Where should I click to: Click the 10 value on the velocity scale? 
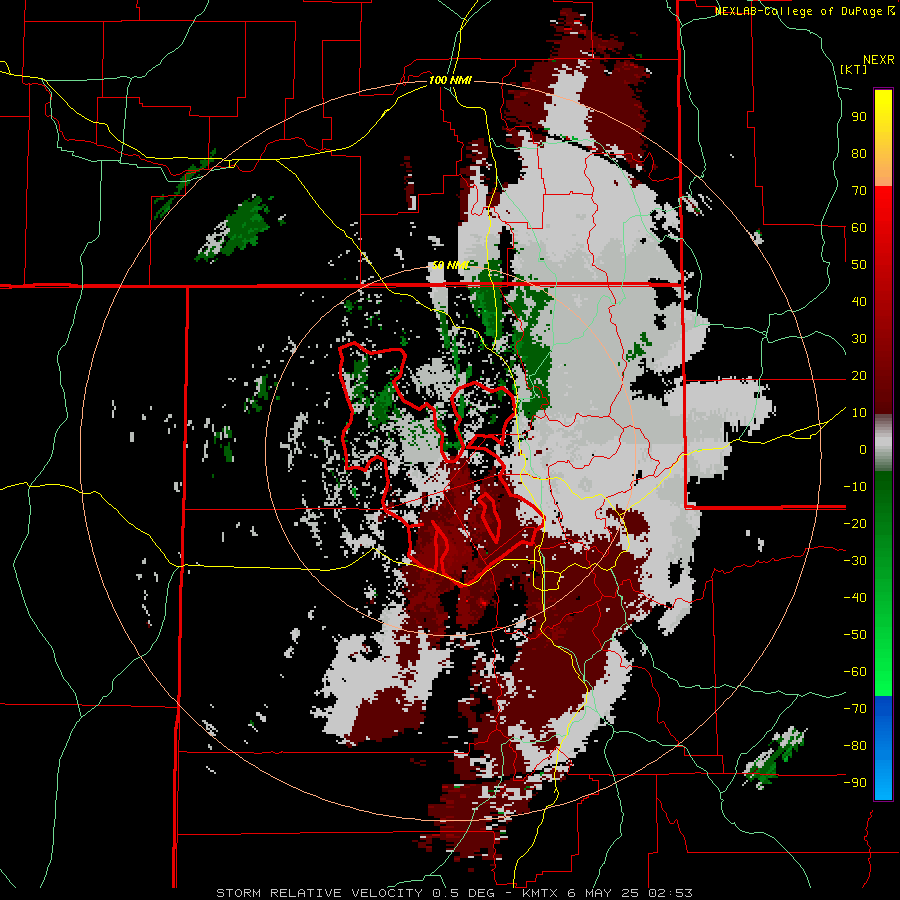[859, 413]
